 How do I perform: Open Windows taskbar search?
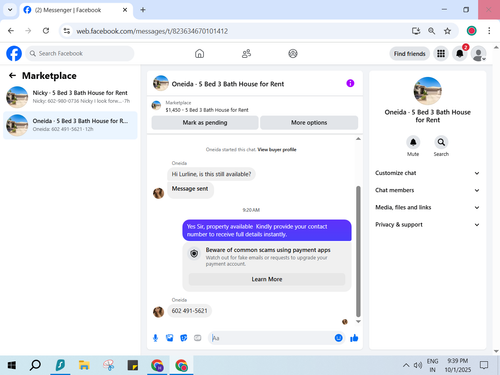pos(35,365)
